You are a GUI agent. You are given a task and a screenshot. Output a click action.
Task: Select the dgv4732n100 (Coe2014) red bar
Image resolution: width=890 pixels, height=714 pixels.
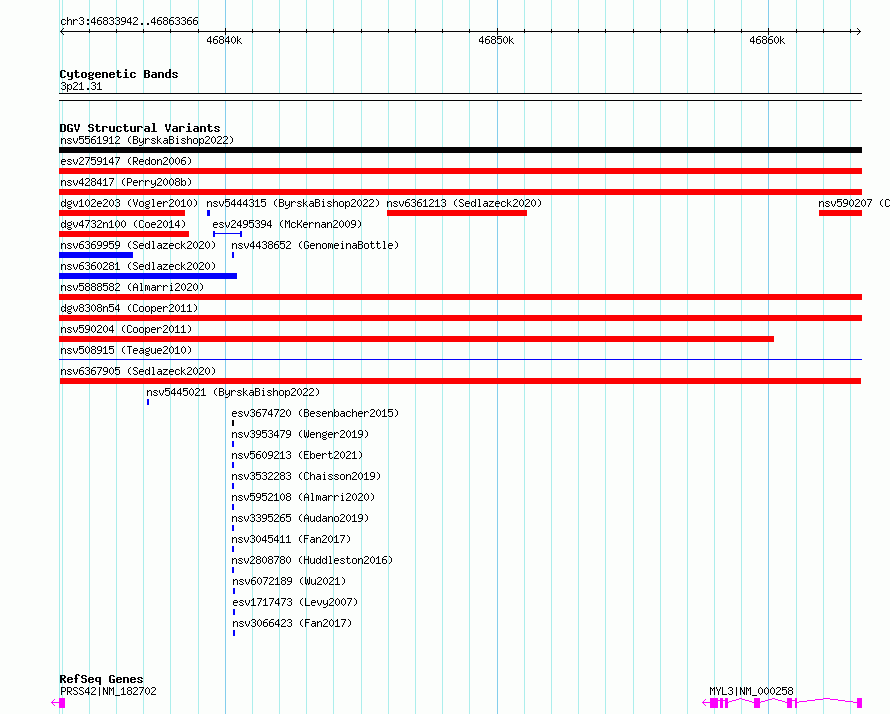tap(124, 234)
